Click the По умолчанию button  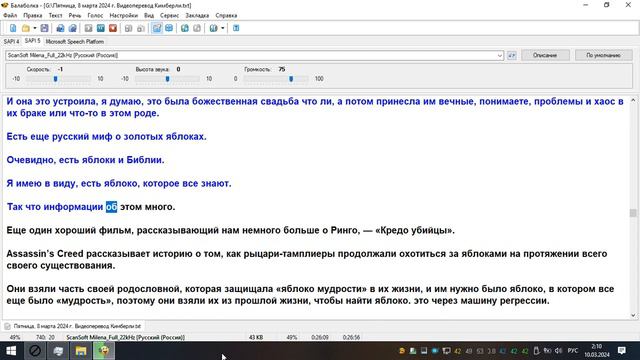(603, 56)
